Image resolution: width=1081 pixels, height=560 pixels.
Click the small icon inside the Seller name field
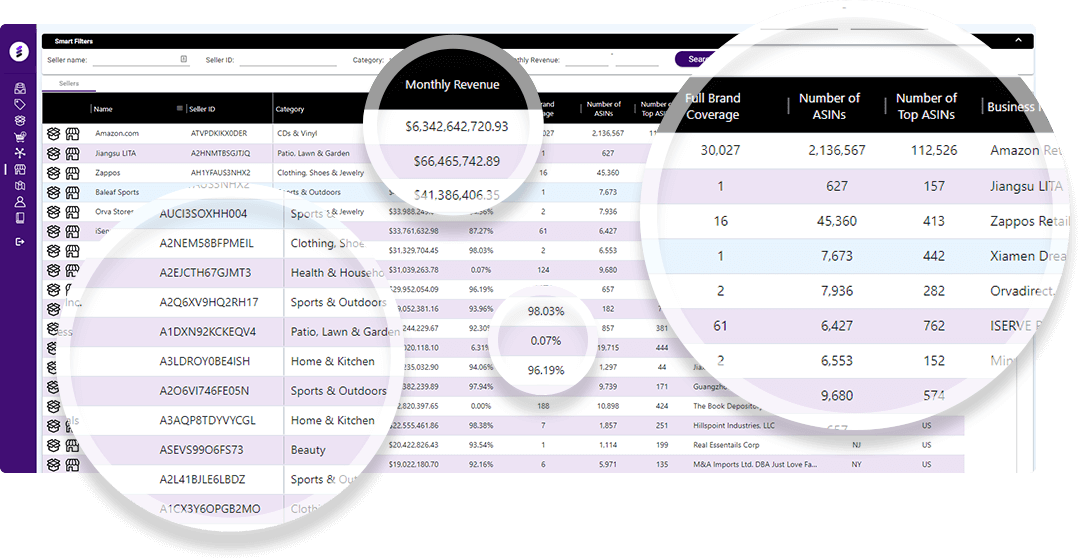183,59
